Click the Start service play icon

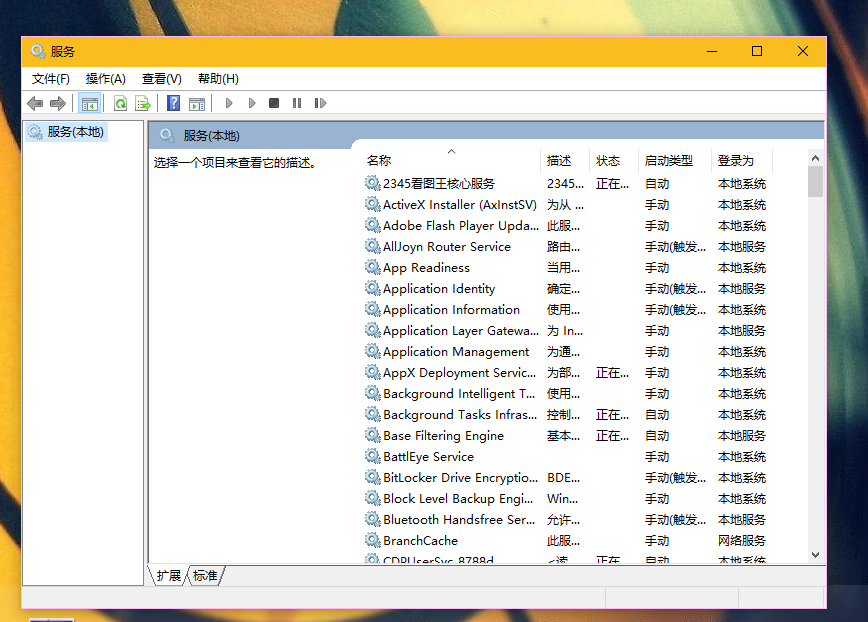pos(229,103)
